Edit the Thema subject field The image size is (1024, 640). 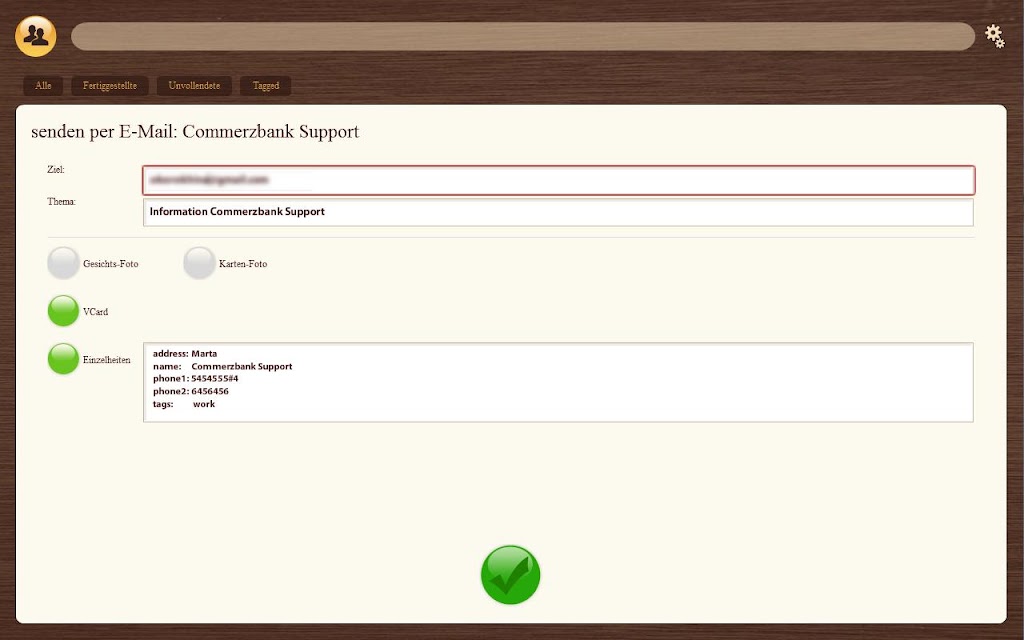click(x=558, y=212)
